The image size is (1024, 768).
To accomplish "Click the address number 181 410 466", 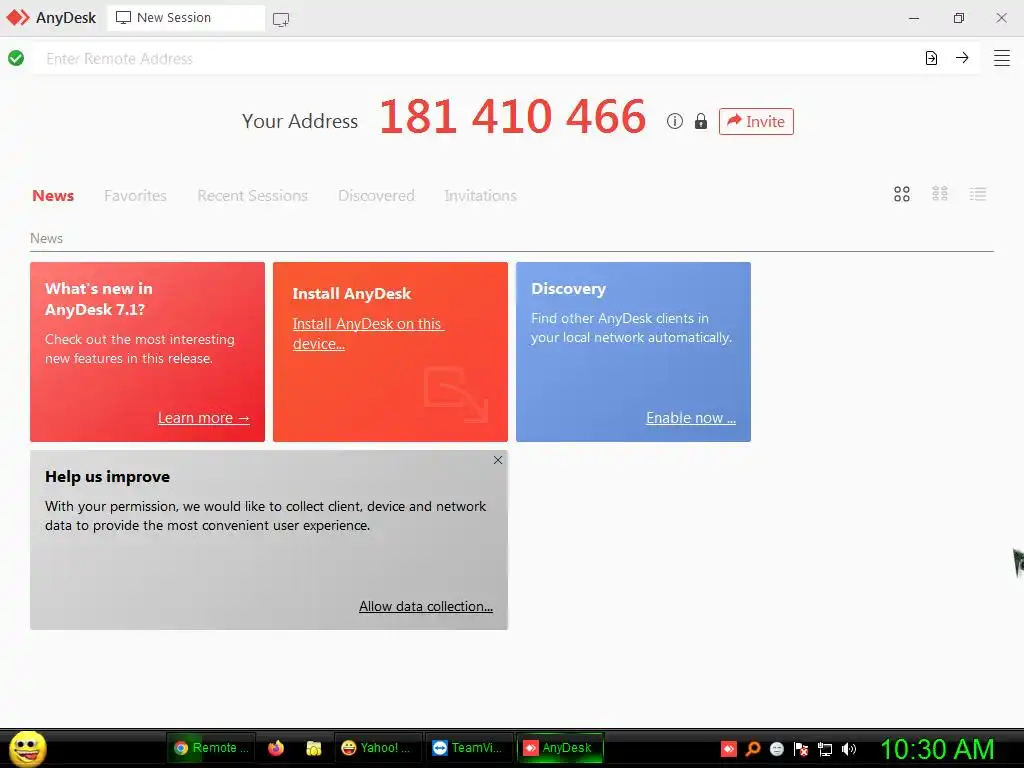I will 513,116.
